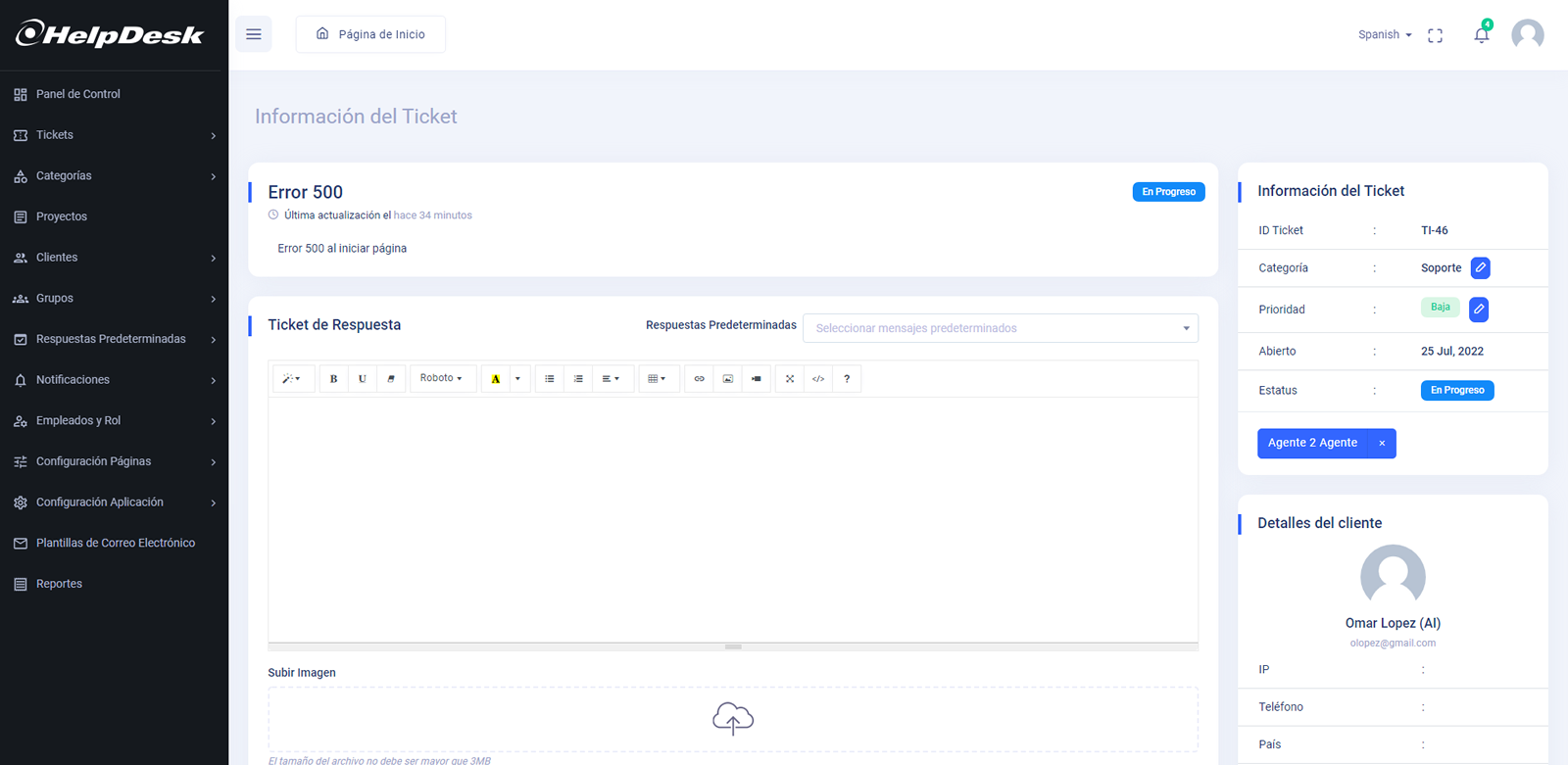Viewport: 1568px width, 765px height.
Task: Toggle fullscreen mode in the top bar
Action: (1435, 35)
